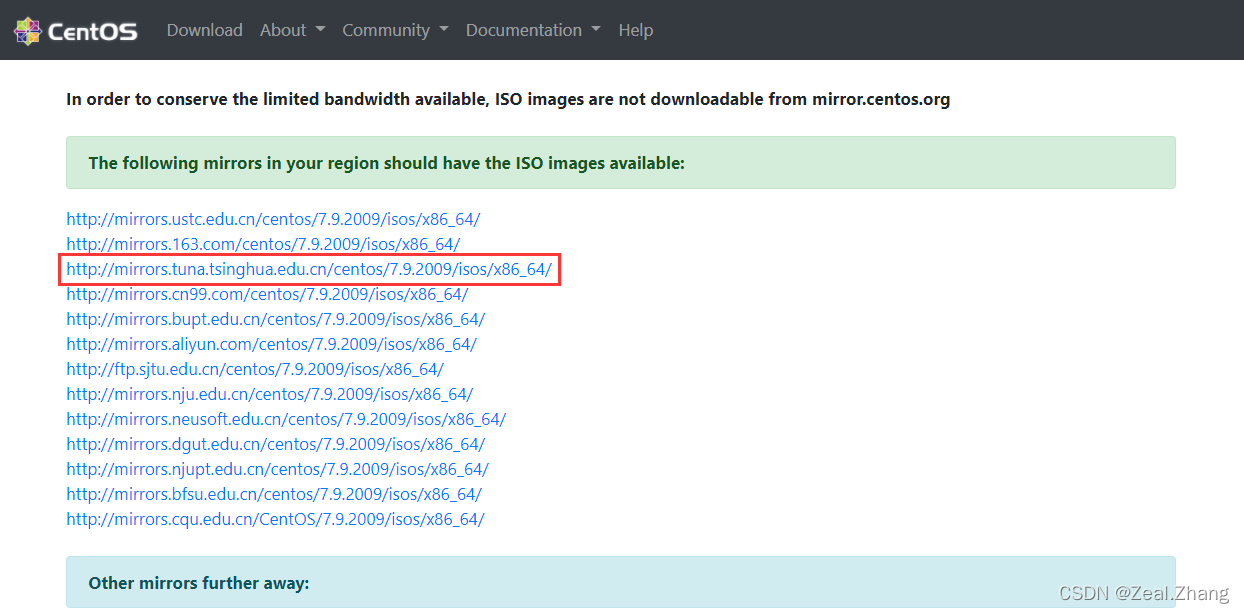Expand the About dropdown menu
This screenshot has height=613, width=1244.
tap(292, 30)
